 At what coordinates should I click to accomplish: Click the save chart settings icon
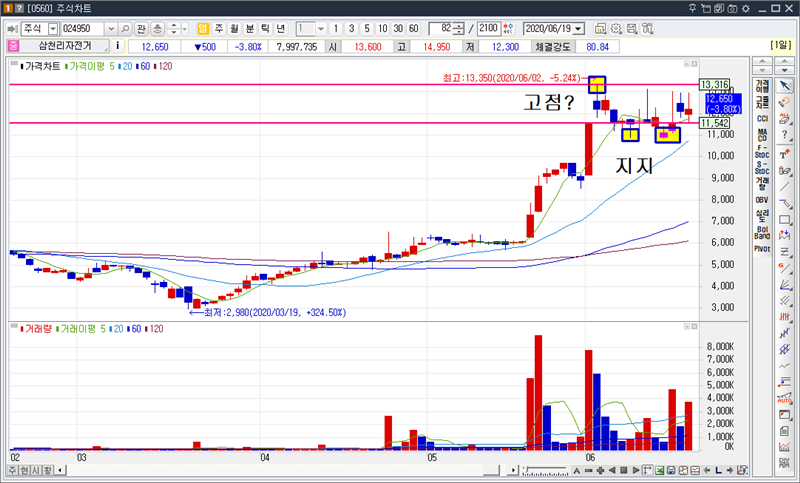click(632, 29)
